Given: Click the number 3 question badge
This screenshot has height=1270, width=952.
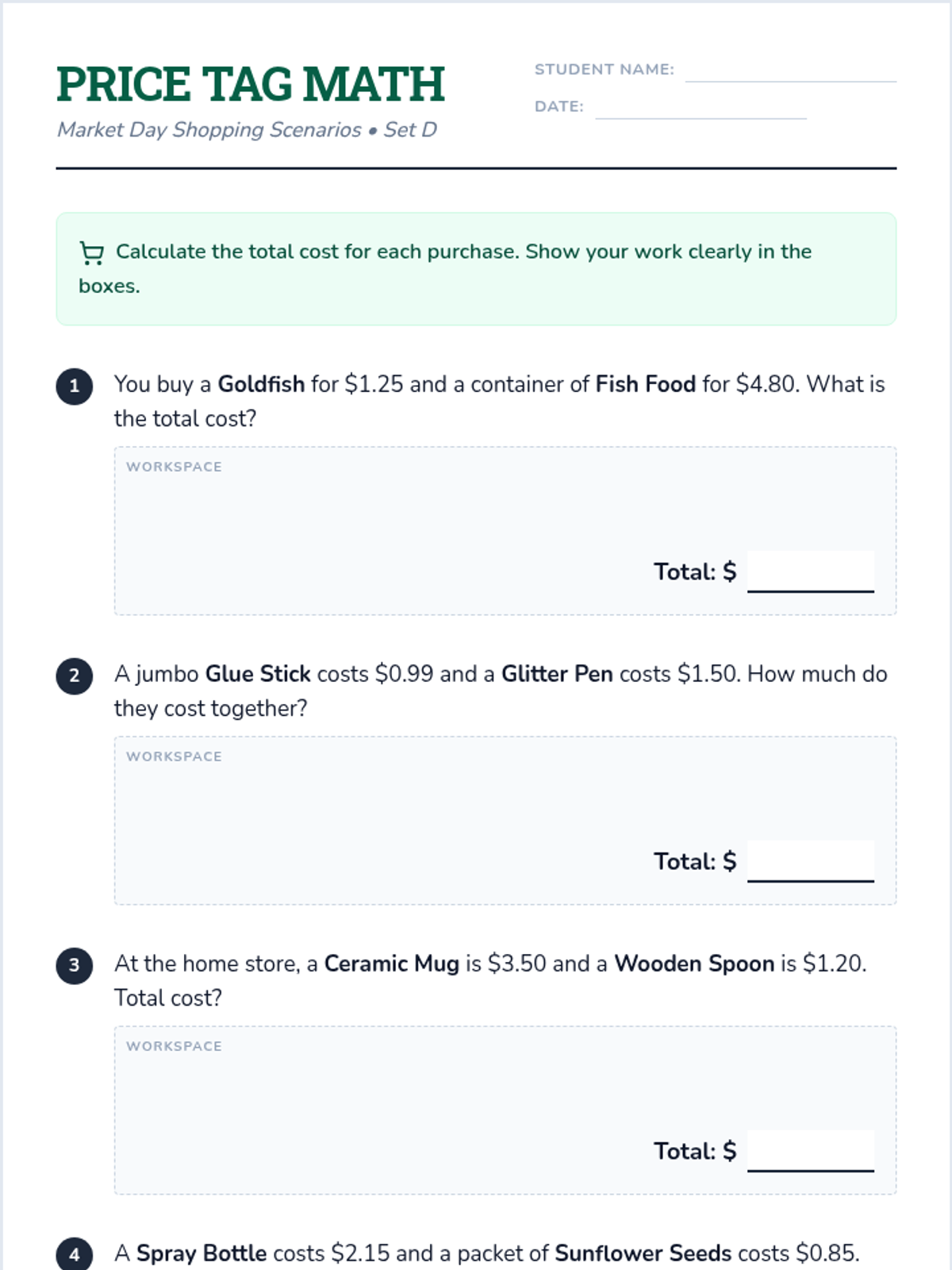Looking at the screenshot, I should 75,966.
